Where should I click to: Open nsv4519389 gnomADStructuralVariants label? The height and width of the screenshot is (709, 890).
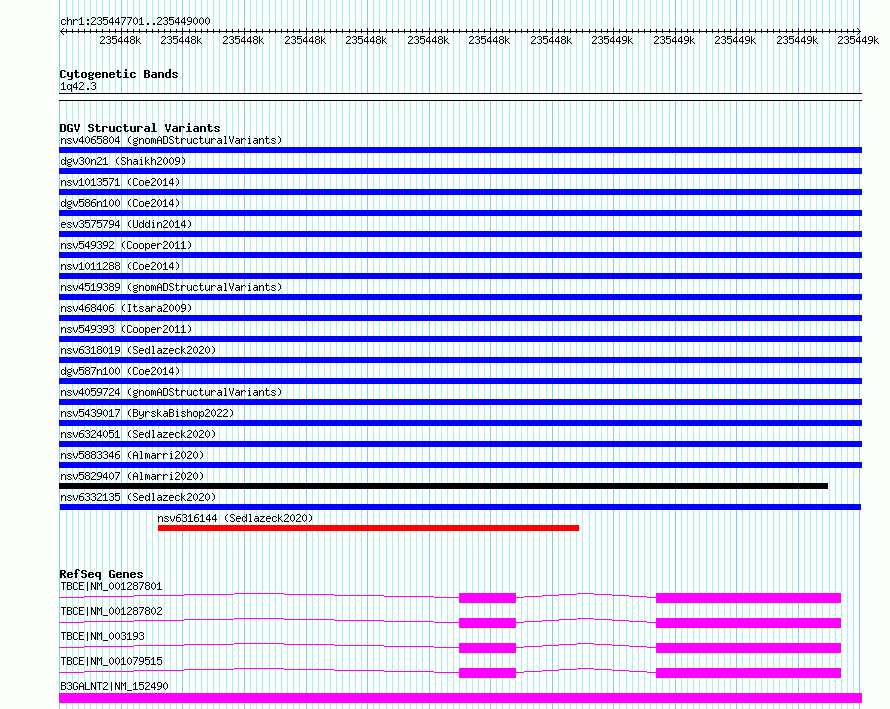(171, 287)
